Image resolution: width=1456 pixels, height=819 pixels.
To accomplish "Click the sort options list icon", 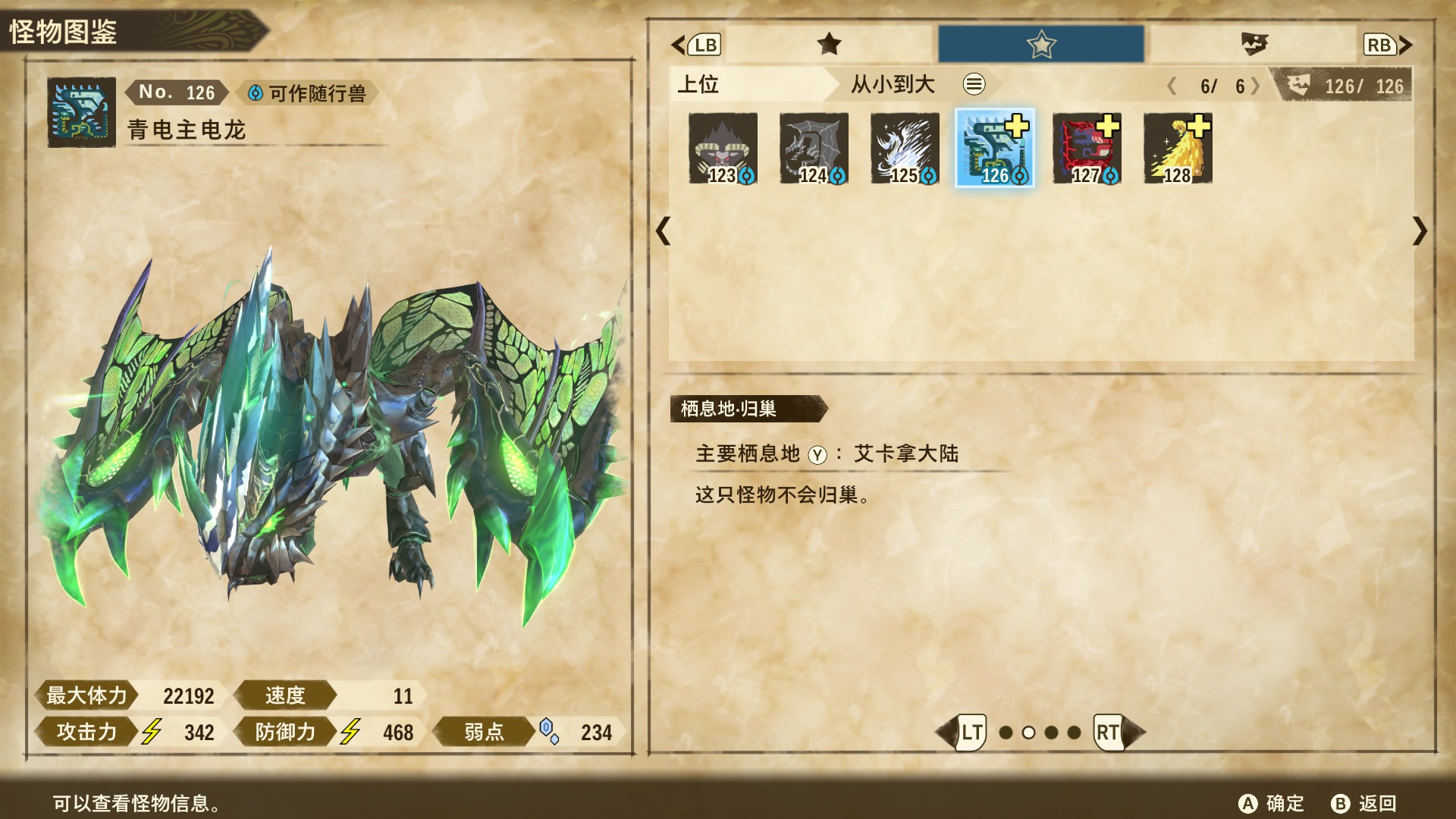I will [974, 84].
